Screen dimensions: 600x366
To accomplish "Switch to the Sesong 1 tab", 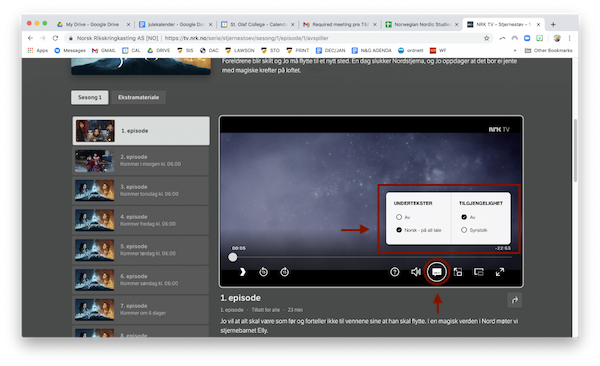I will [90, 97].
